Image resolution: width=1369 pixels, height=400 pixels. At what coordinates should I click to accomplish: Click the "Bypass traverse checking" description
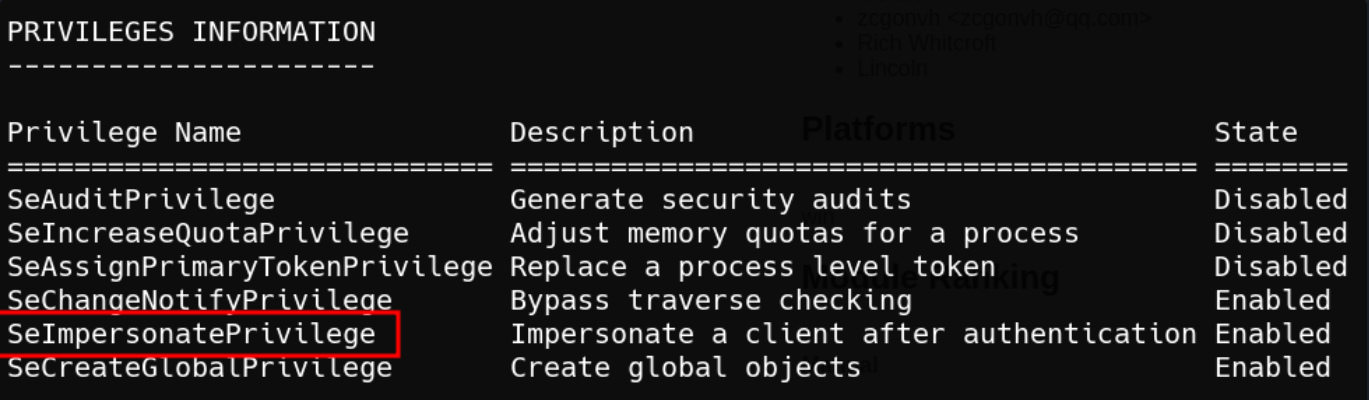710,300
